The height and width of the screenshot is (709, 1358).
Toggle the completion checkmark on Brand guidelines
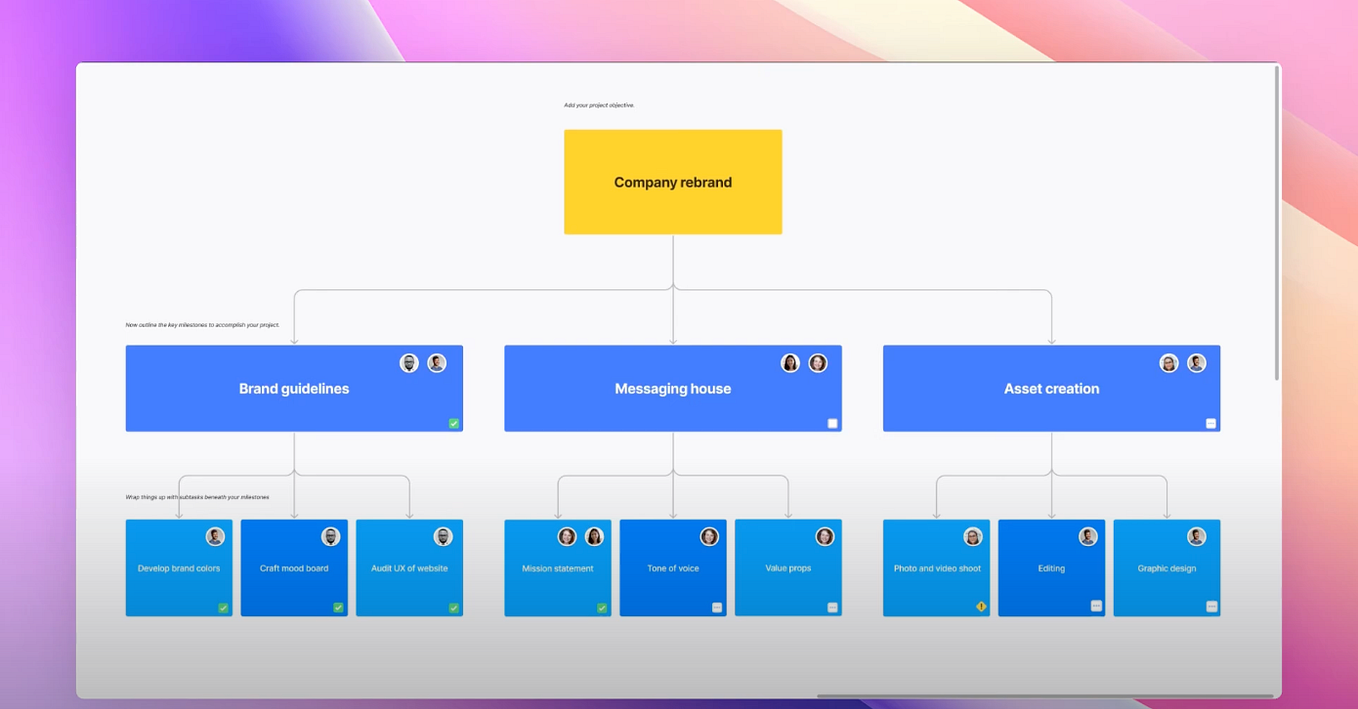(x=453, y=423)
